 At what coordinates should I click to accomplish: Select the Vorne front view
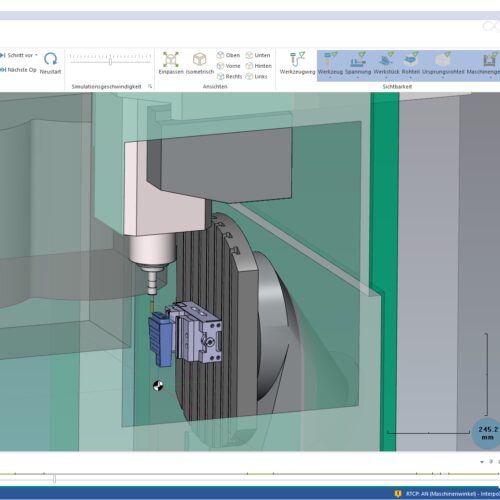point(229,66)
